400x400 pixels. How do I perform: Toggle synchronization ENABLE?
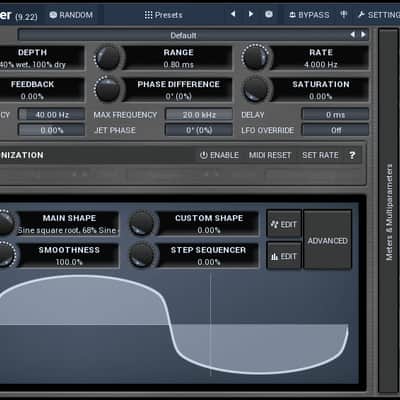click(x=219, y=155)
